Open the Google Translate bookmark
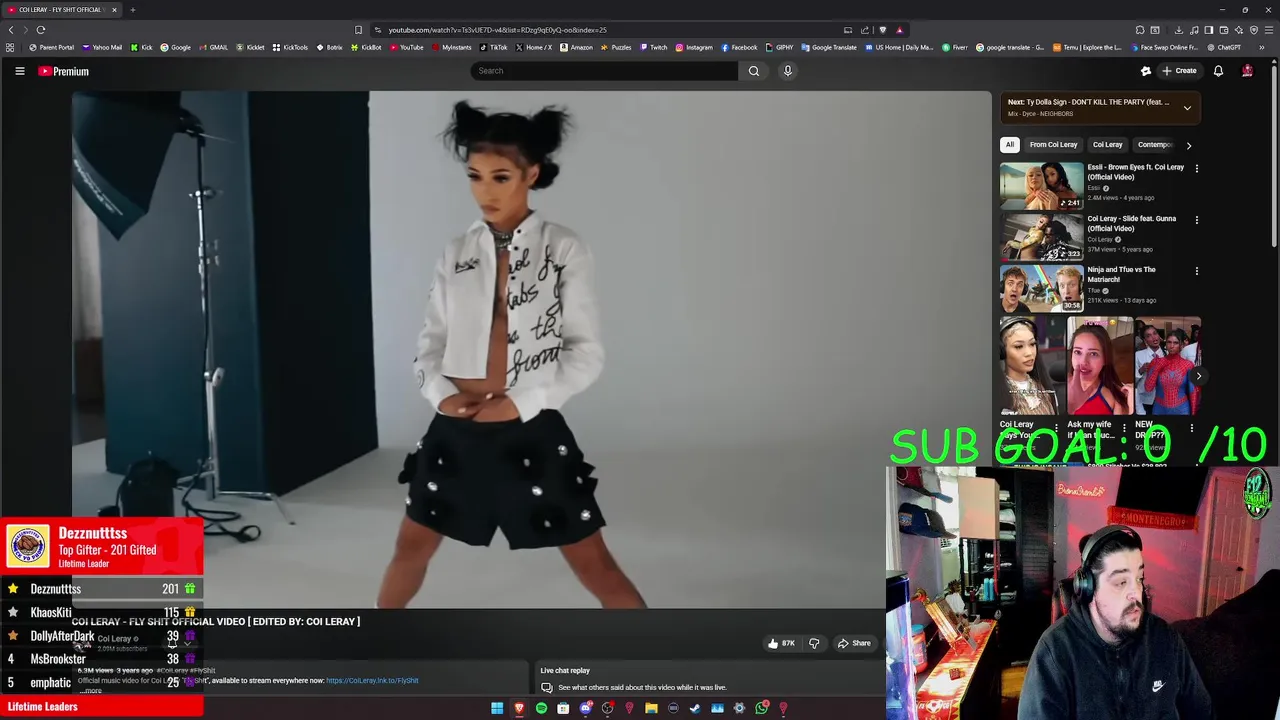This screenshot has width=1280, height=720. (829, 47)
